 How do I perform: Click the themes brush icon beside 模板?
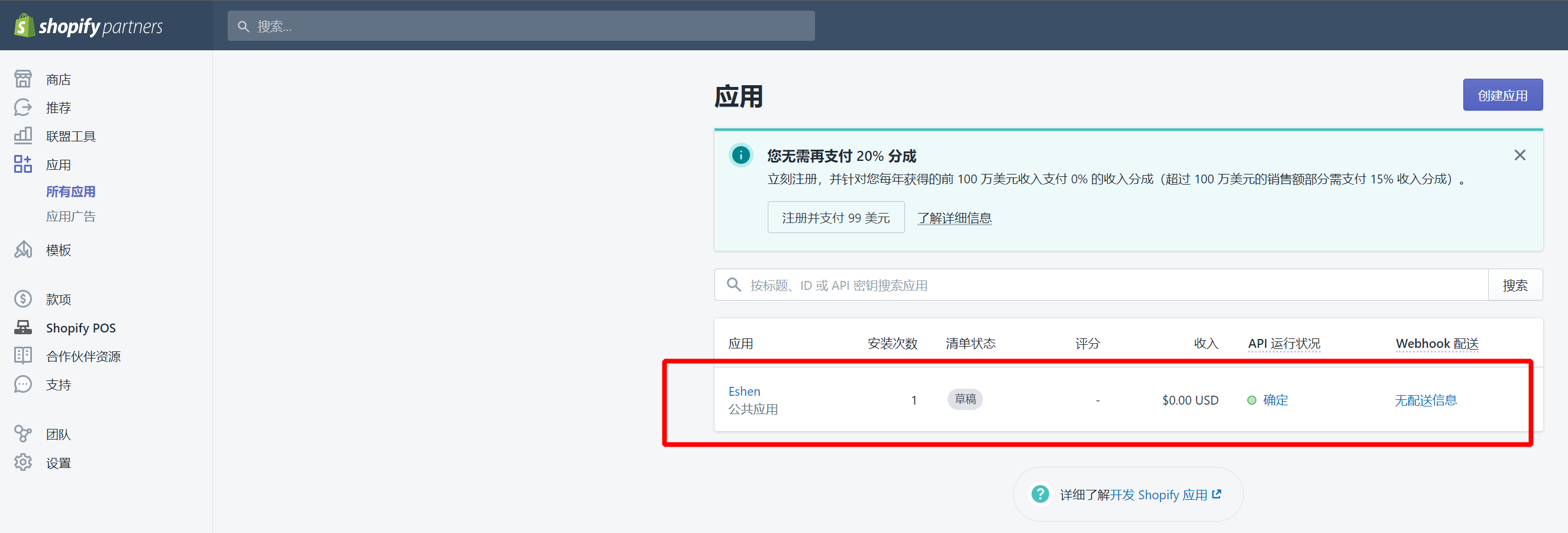(23, 250)
